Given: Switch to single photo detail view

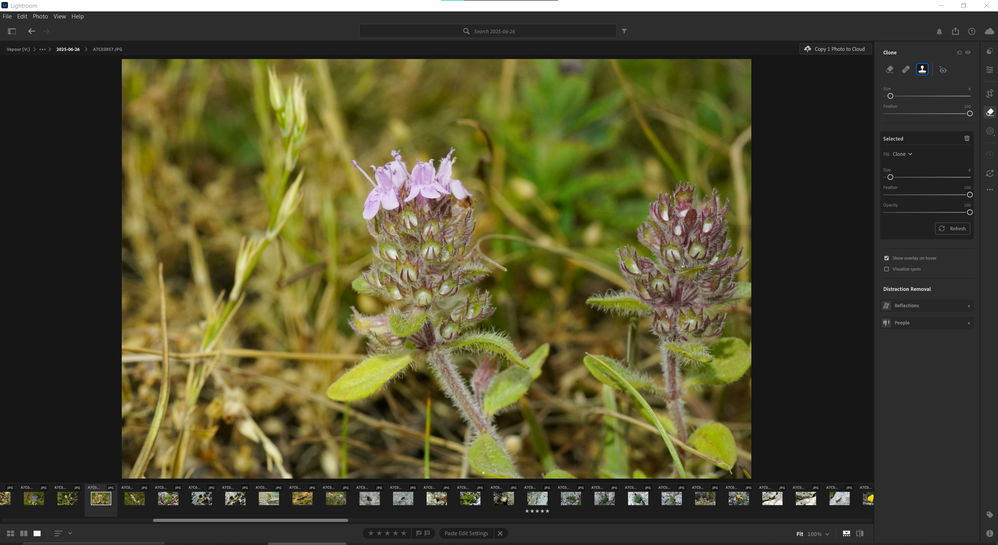Looking at the screenshot, I should [x=37, y=533].
